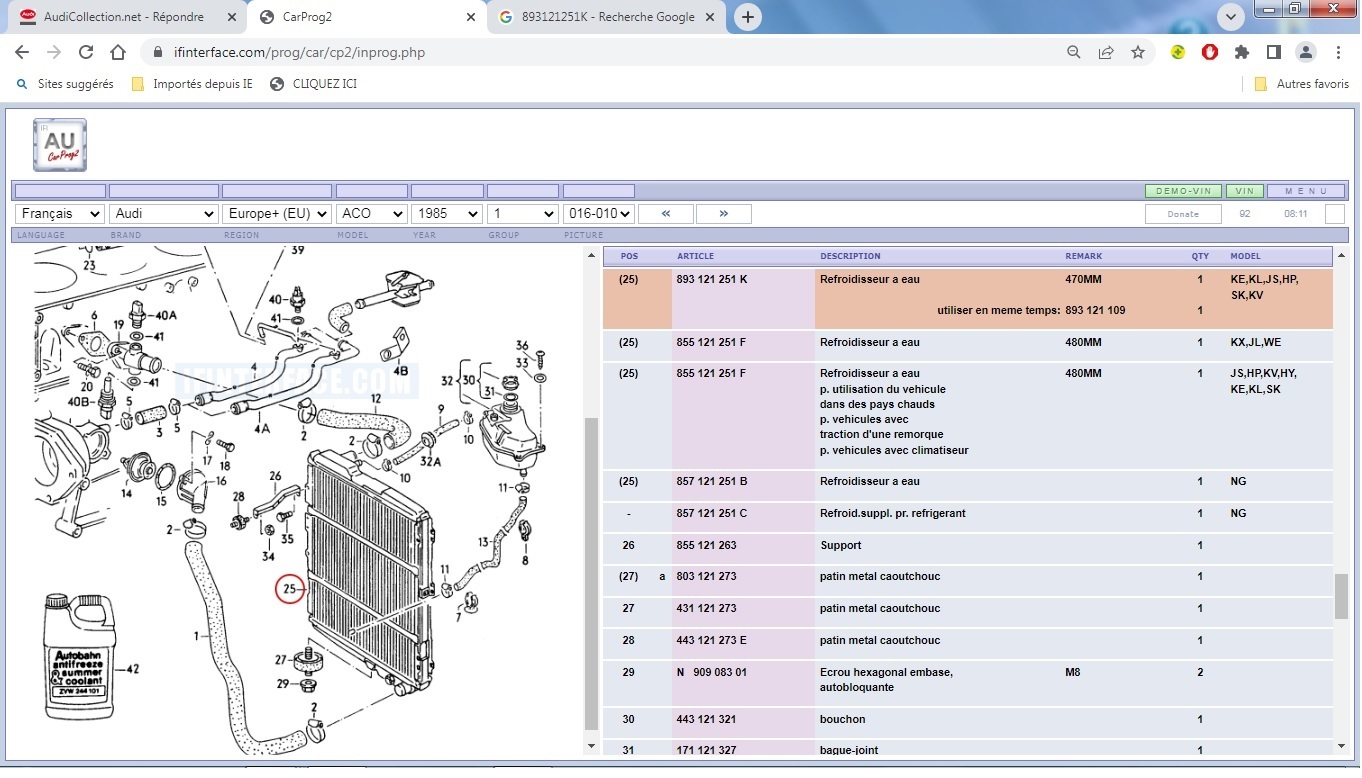Go to next picture with » button
1362x778 pixels.
[723, 213]
